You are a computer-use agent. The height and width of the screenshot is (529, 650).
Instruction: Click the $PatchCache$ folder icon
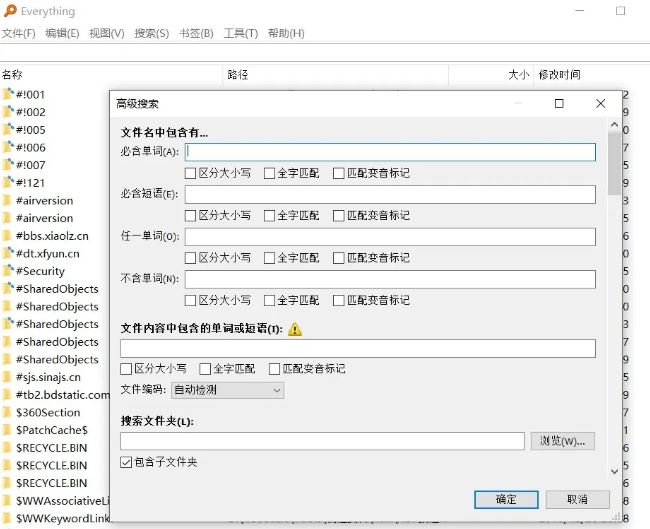pyautogui.click(x=8, y=430)
